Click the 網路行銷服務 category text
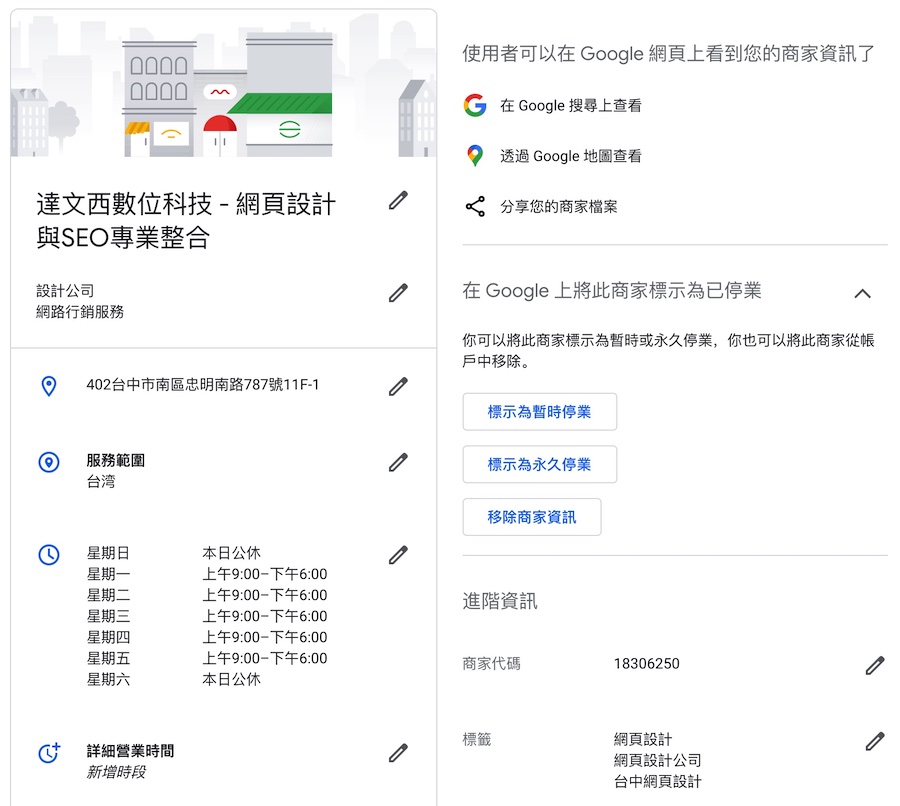 [80, 312]
